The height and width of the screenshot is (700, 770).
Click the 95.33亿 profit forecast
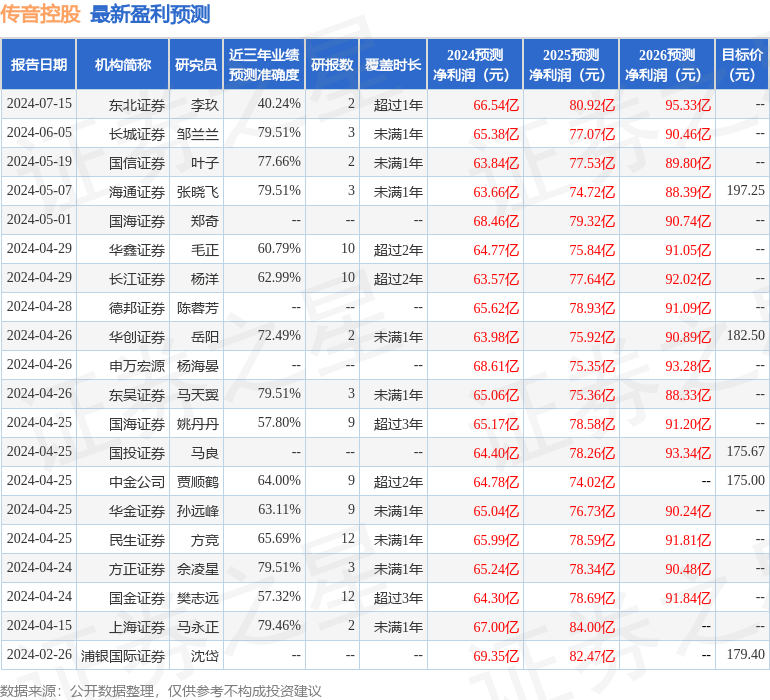click(x=688, y=105)
